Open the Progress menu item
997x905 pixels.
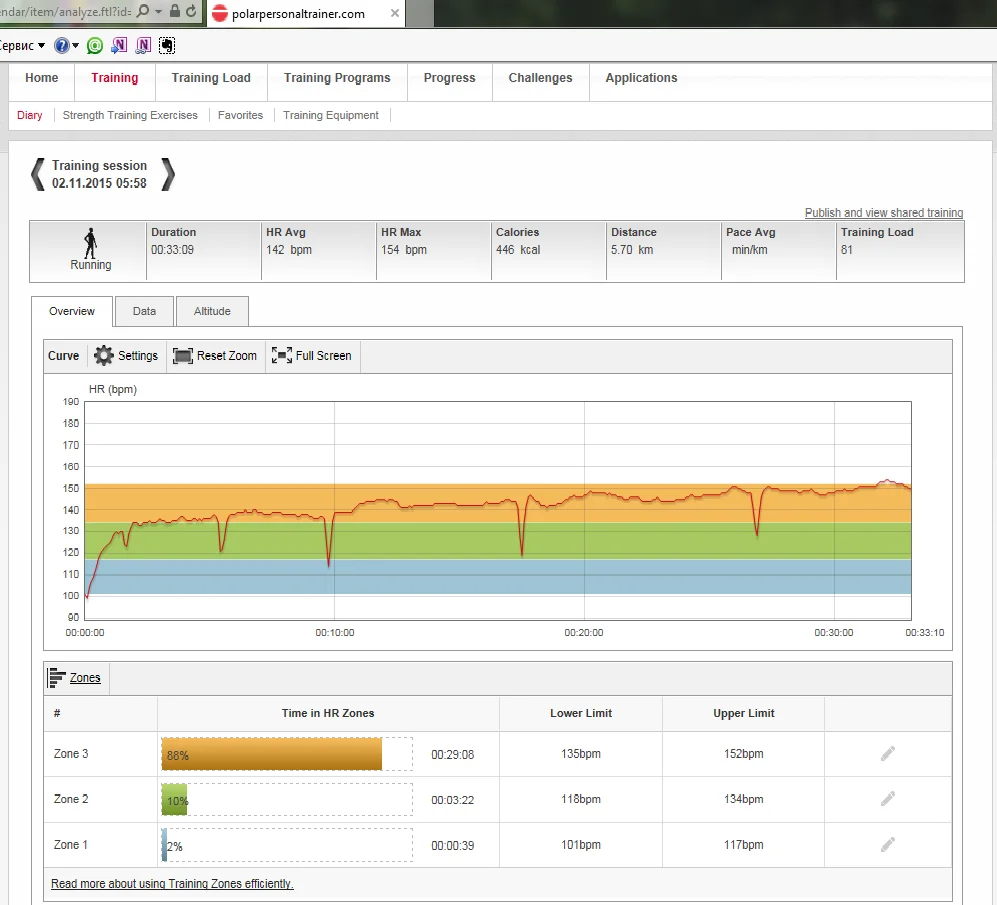[449, 78]
